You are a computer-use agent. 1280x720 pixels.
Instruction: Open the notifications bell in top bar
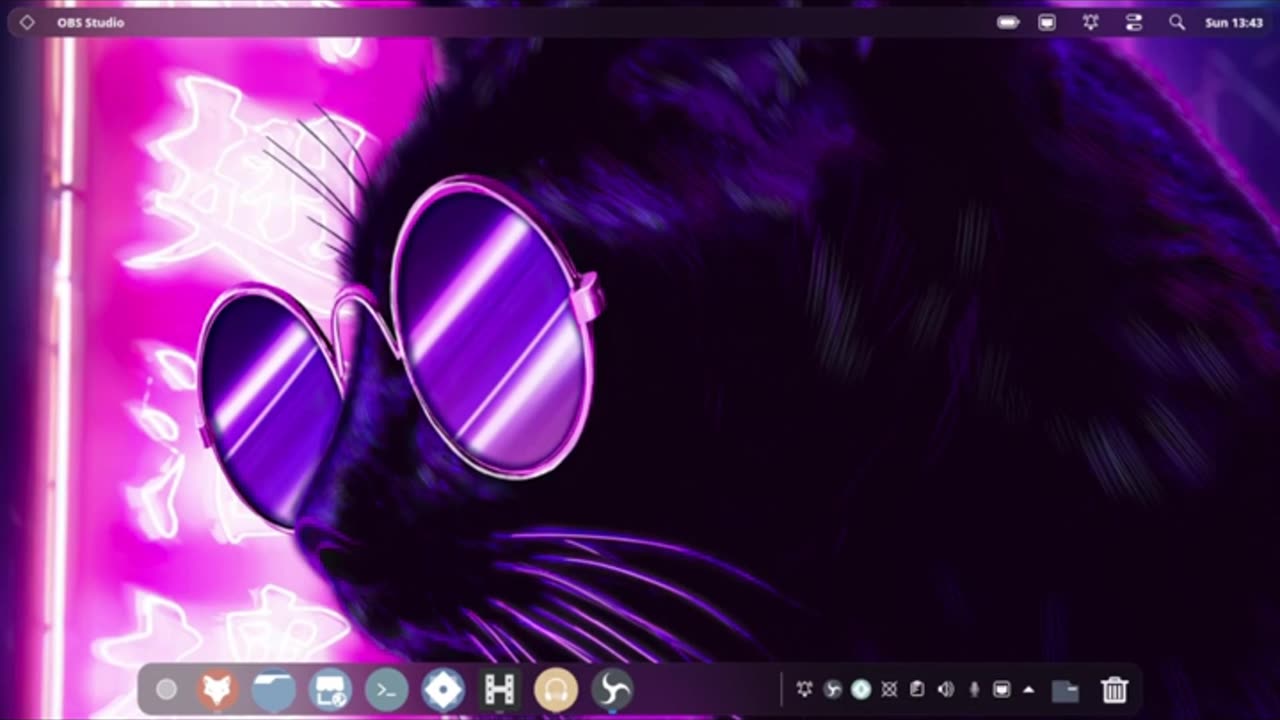(x=1091, y=22)
